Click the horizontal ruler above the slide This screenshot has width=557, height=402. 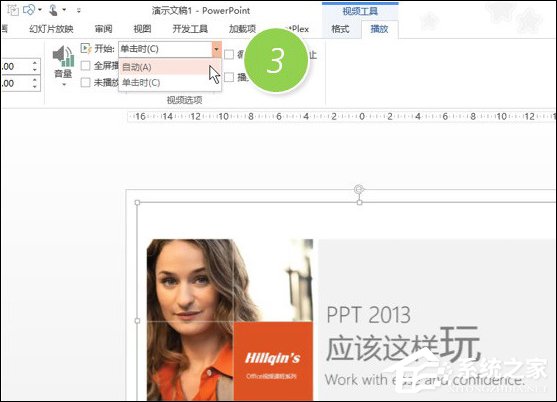pos(342,116)
